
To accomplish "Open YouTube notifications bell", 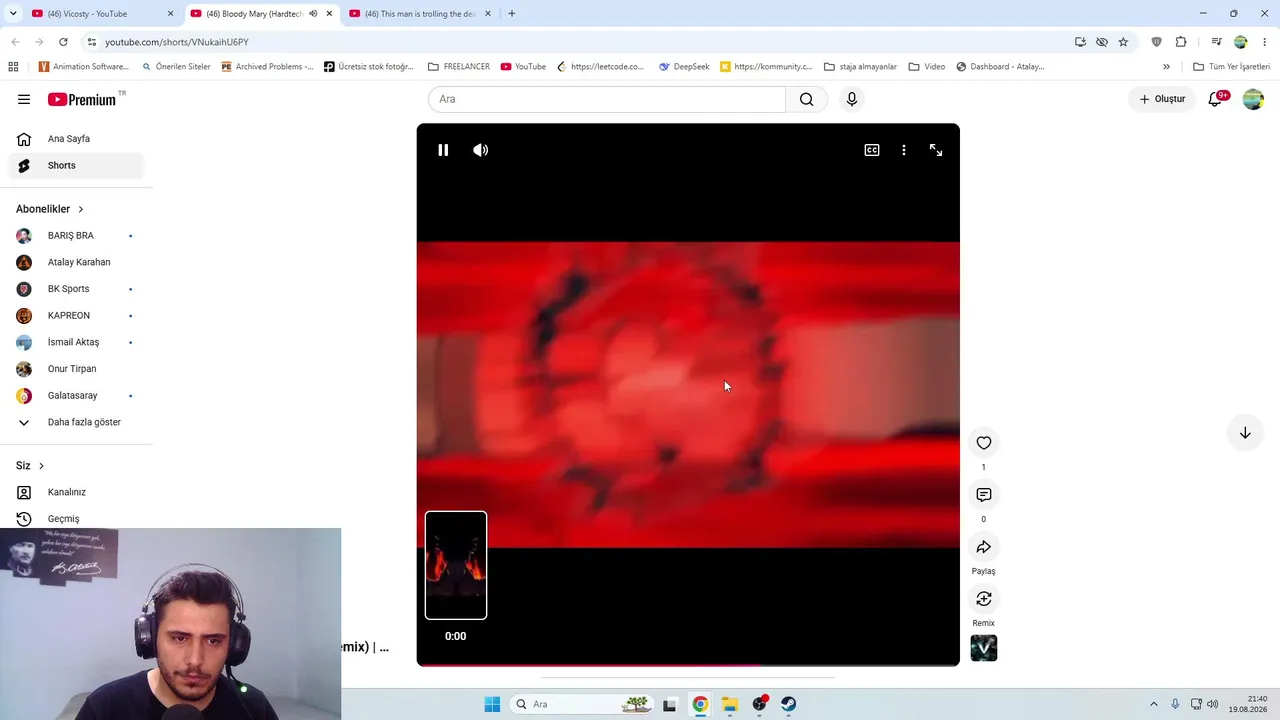I will 1215,99.
